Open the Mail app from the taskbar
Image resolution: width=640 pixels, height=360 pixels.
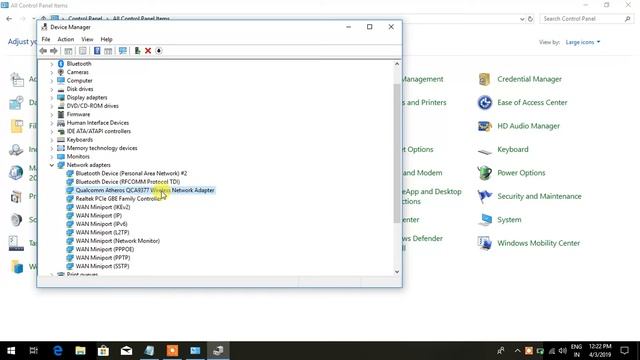pos(126,351)
